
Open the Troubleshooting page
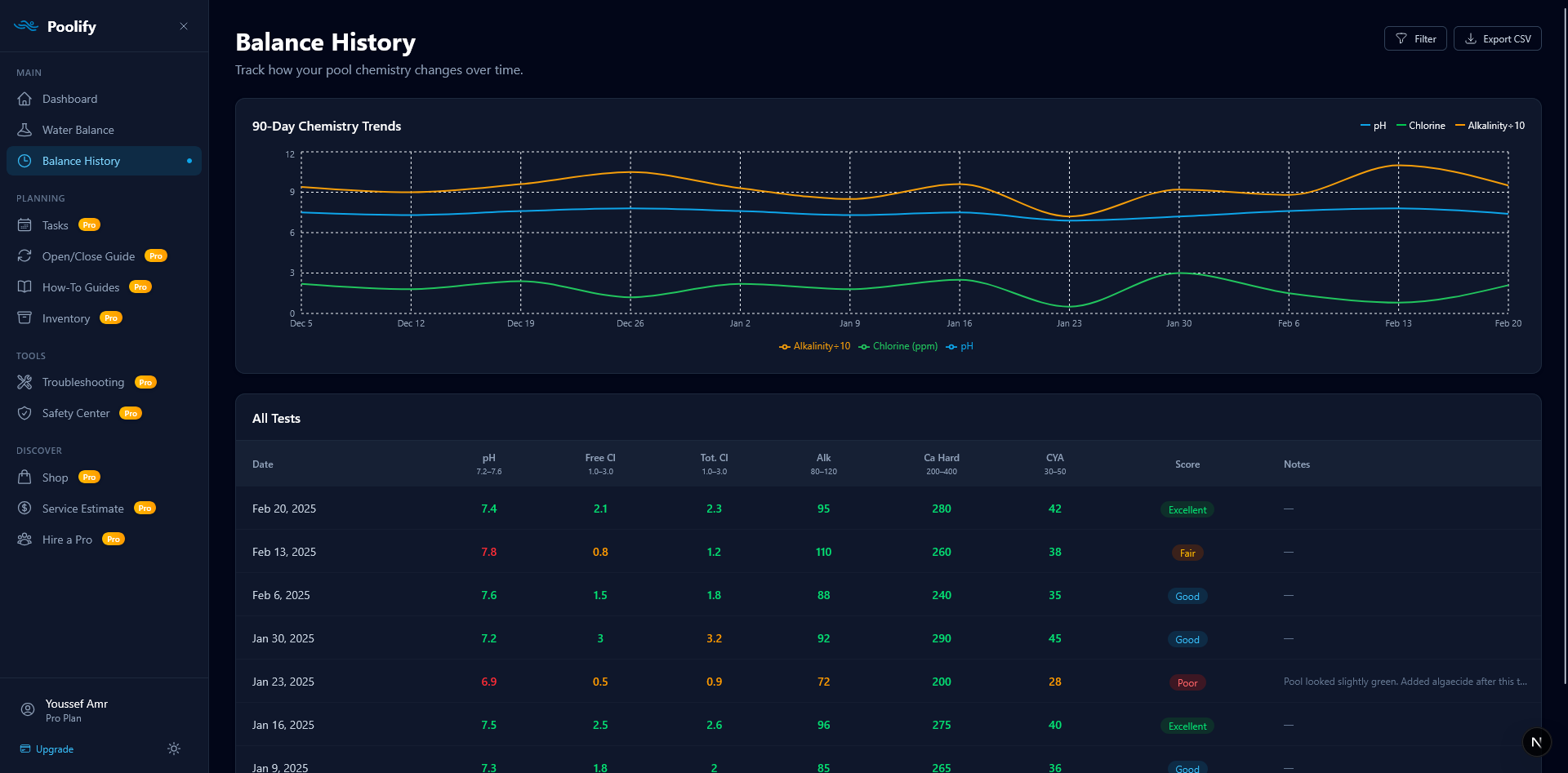tap(104, 382)
